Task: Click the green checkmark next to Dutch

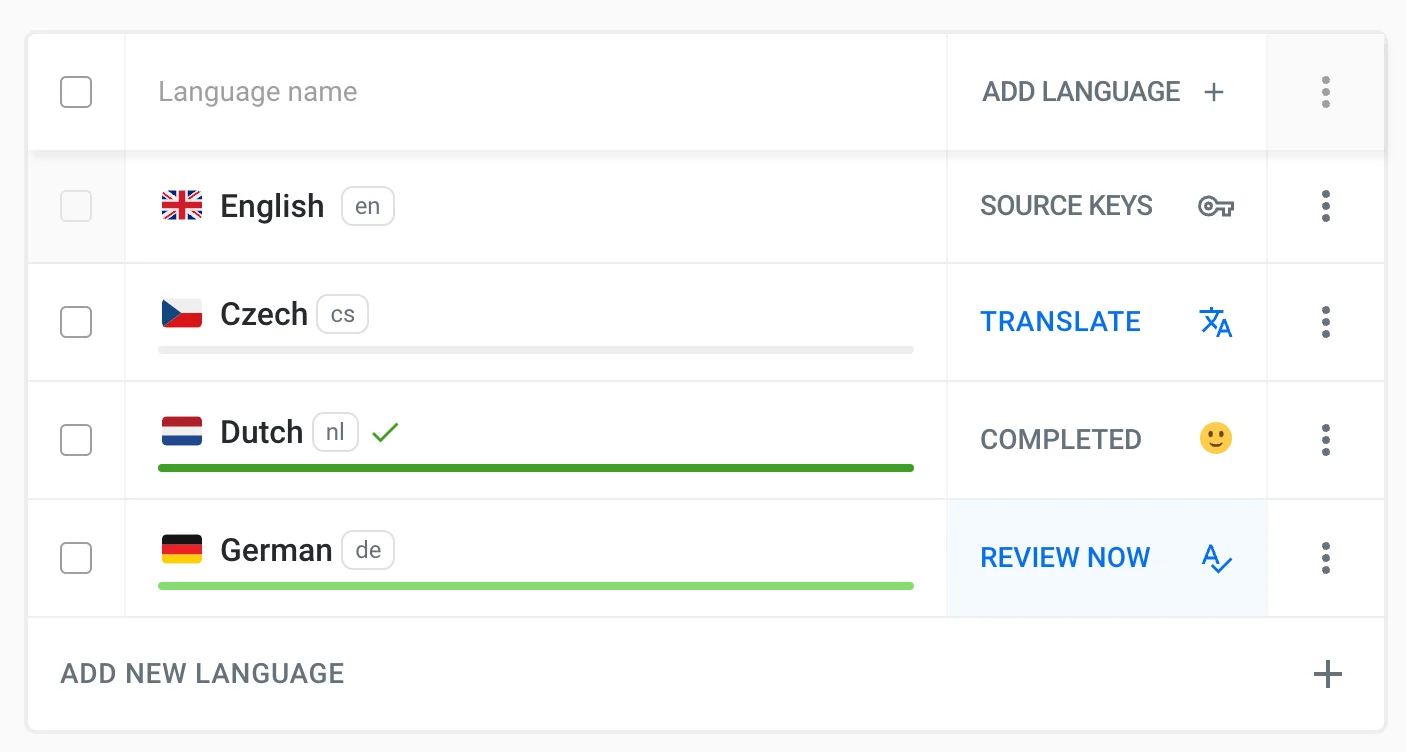Action: pos(385,433)
